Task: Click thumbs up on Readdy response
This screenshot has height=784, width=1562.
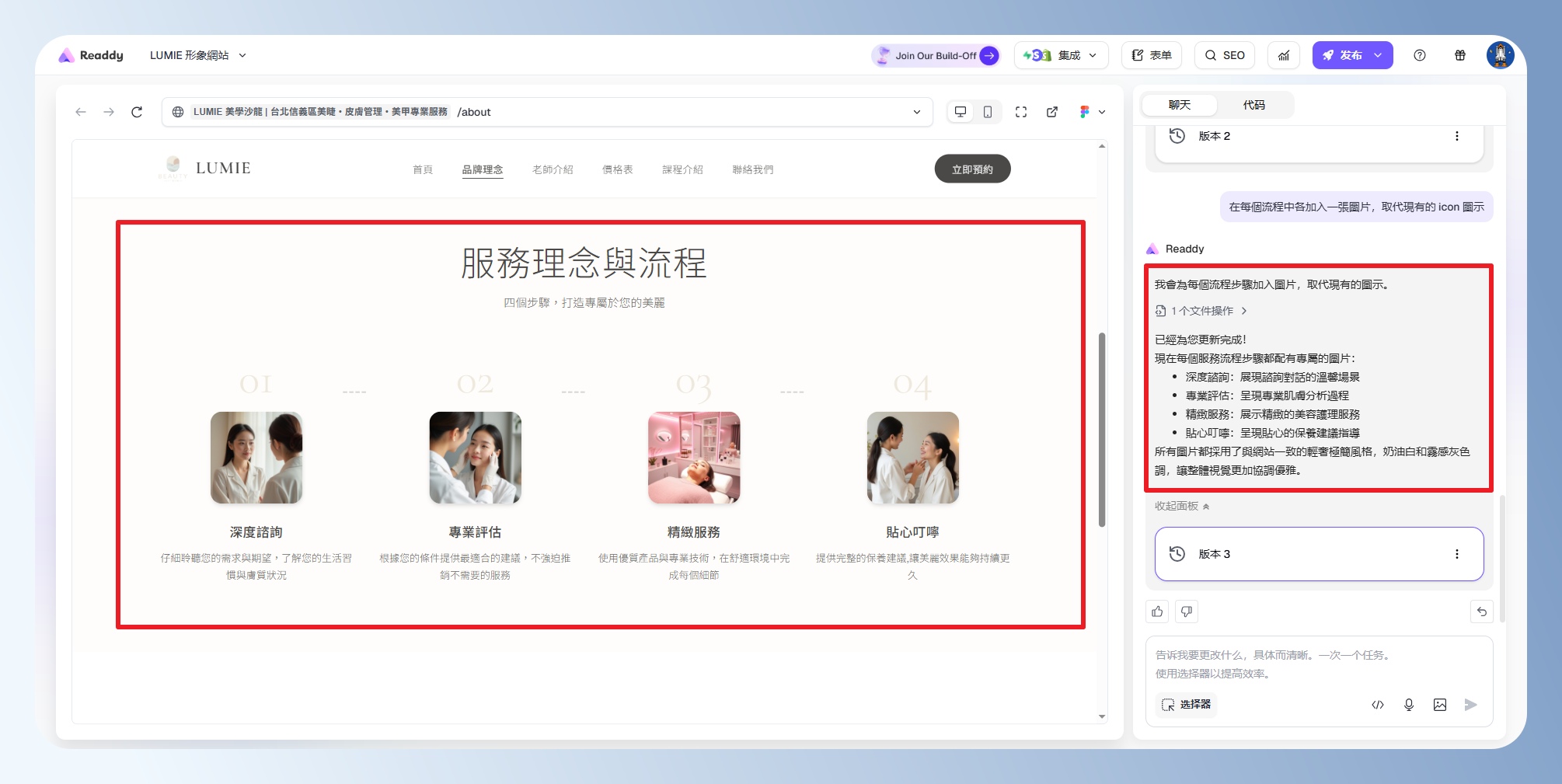Action: click(1157, 612)
